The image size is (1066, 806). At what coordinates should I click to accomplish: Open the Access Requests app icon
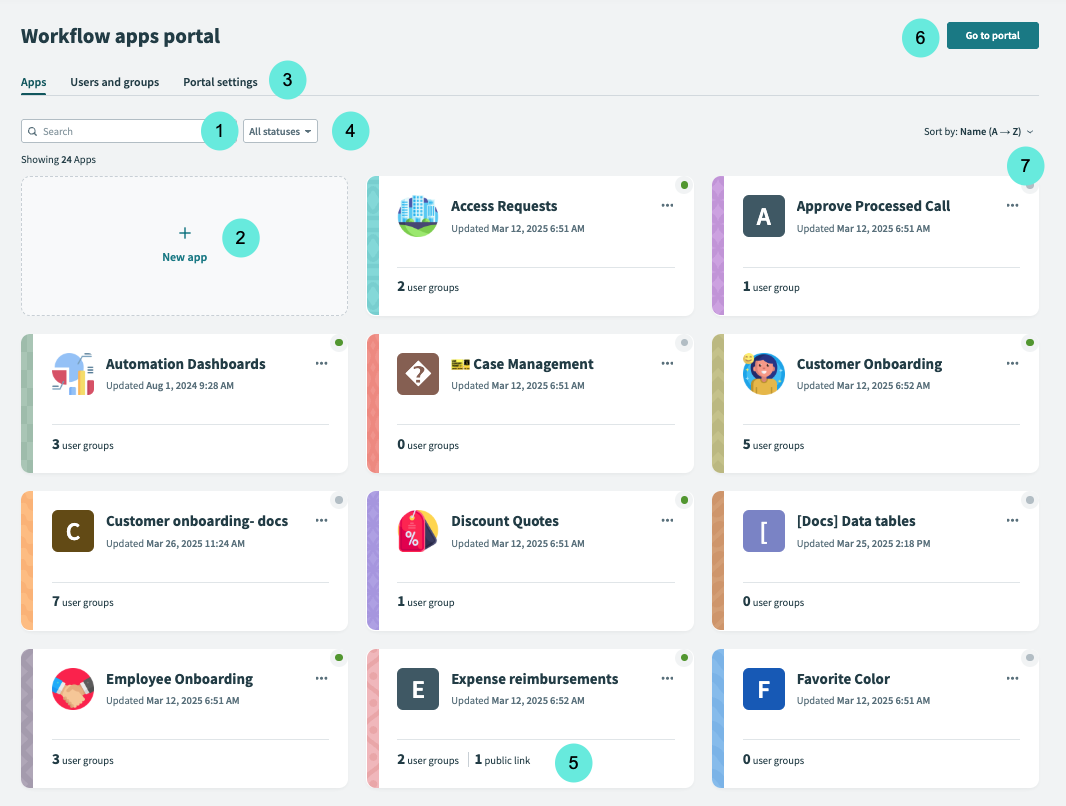[x=418, y=216]
